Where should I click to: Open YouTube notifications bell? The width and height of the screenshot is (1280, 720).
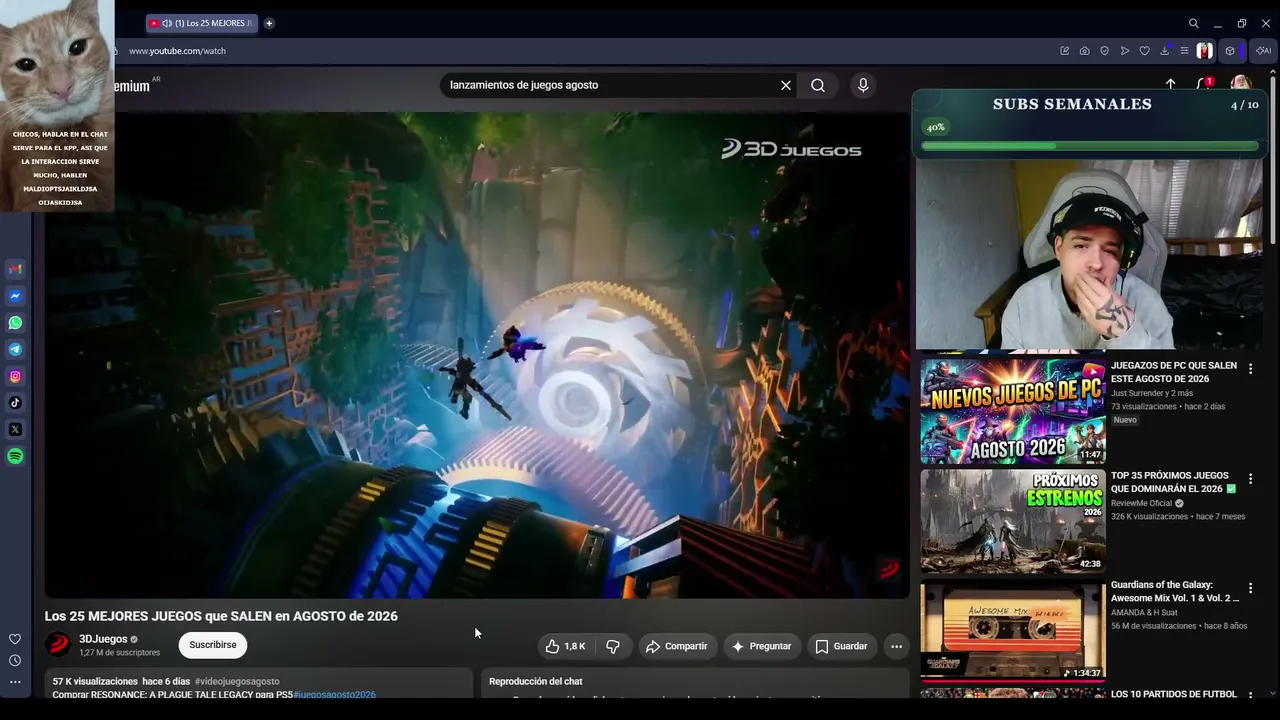coord(1204,84)
